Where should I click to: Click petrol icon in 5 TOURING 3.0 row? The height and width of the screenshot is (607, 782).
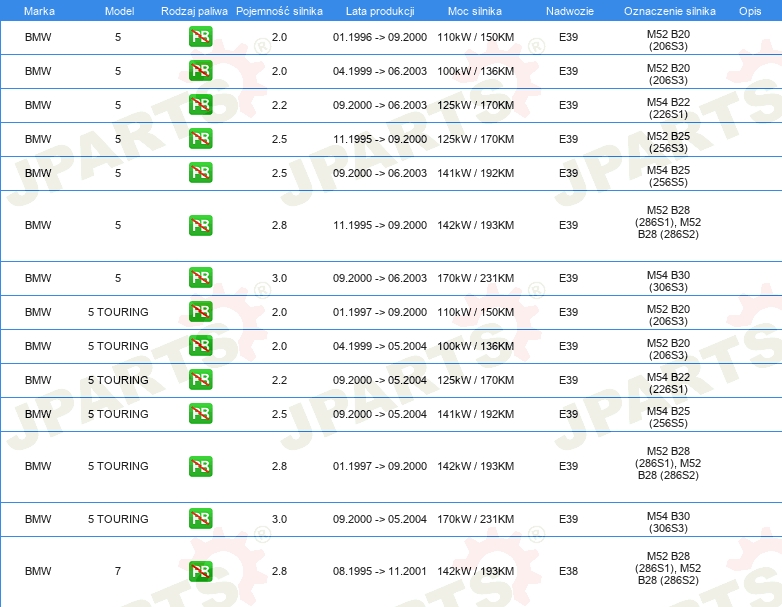click(x=200, y=519)
